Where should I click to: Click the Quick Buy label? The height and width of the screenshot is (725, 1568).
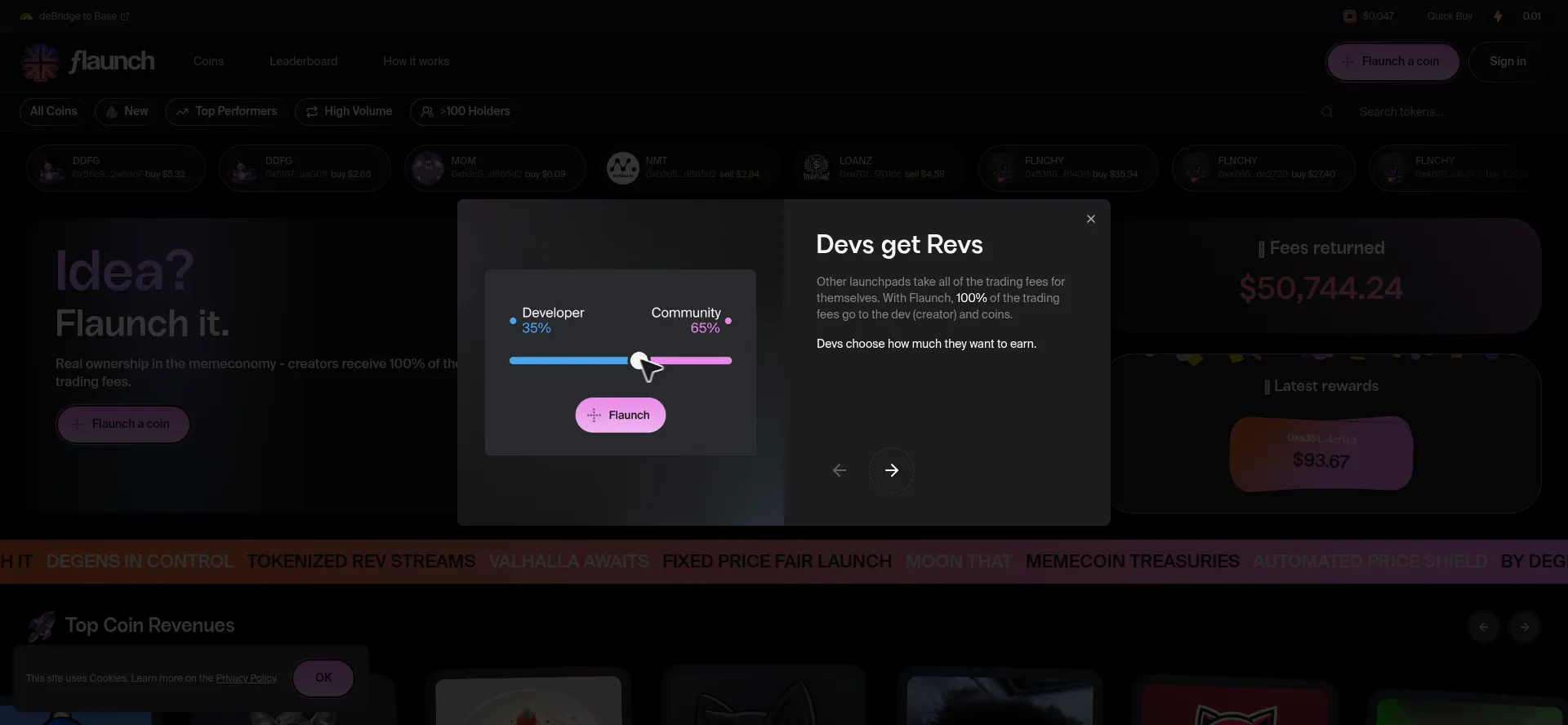point(1450,16)
